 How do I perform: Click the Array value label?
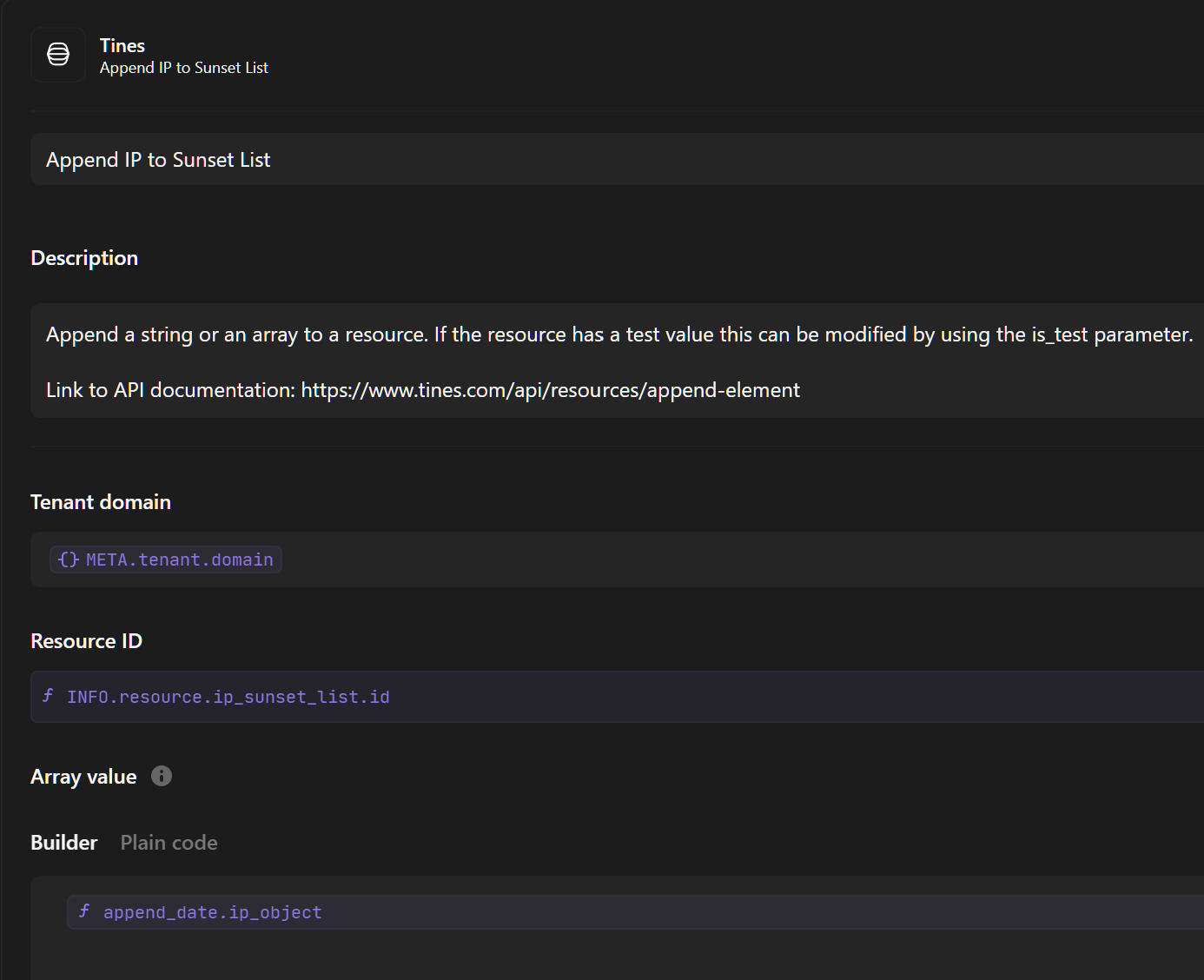83,777
